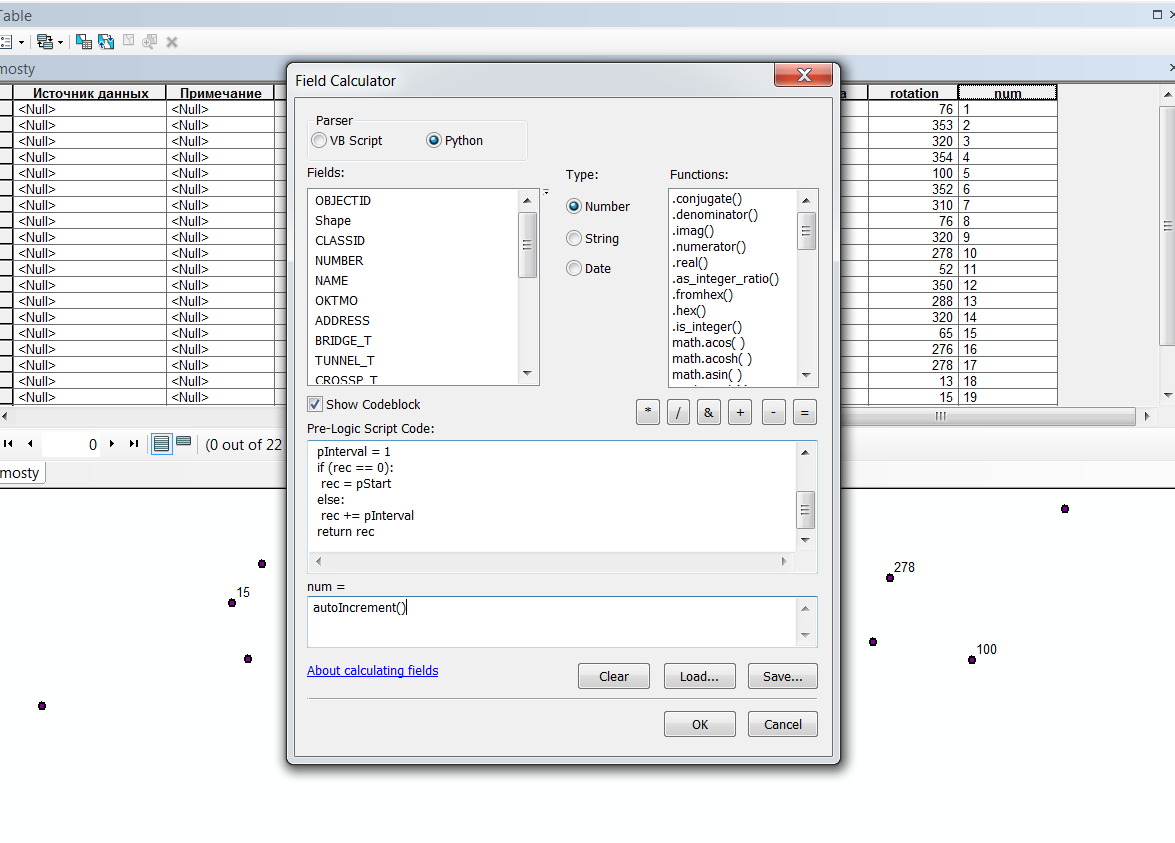Pick .as_integer_ratio() in Functions list
The width and height of the screenshot is (1175, 843).
pyautogui.click(x=725, y=279)
